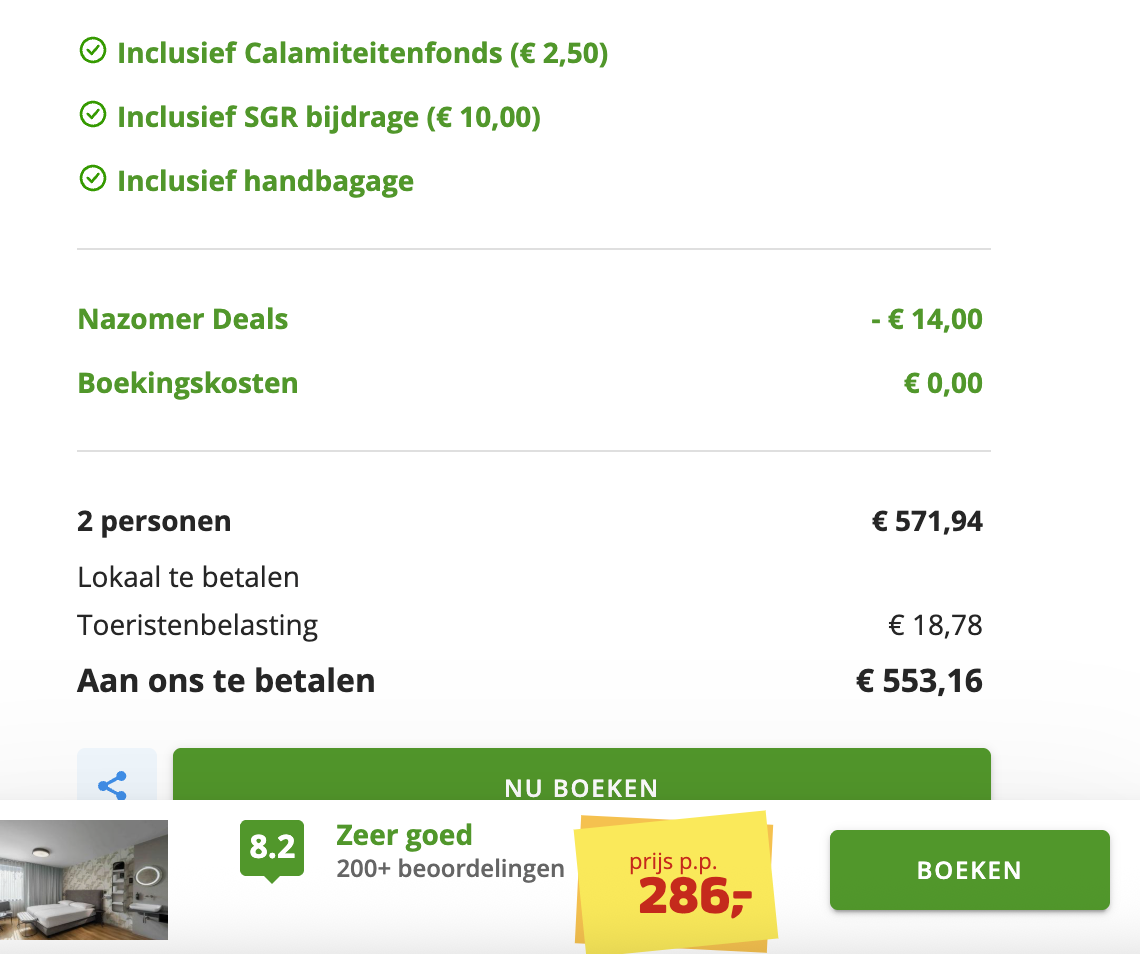Screen dimensions: 1140x954
Task: Click the Toeristenbelasting line item
Action: pyautogui.click(x=197, y=626)
